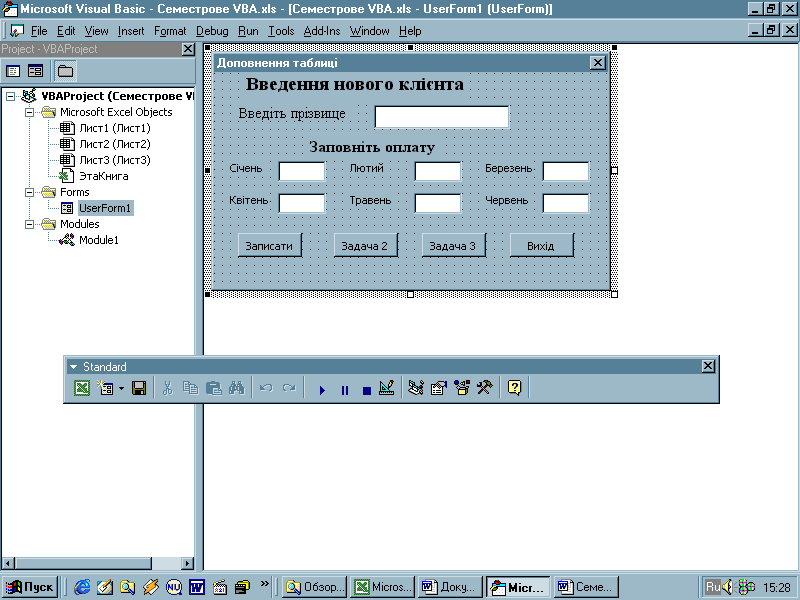
Task: Click the Вихід button
Action: pos(541,245)
